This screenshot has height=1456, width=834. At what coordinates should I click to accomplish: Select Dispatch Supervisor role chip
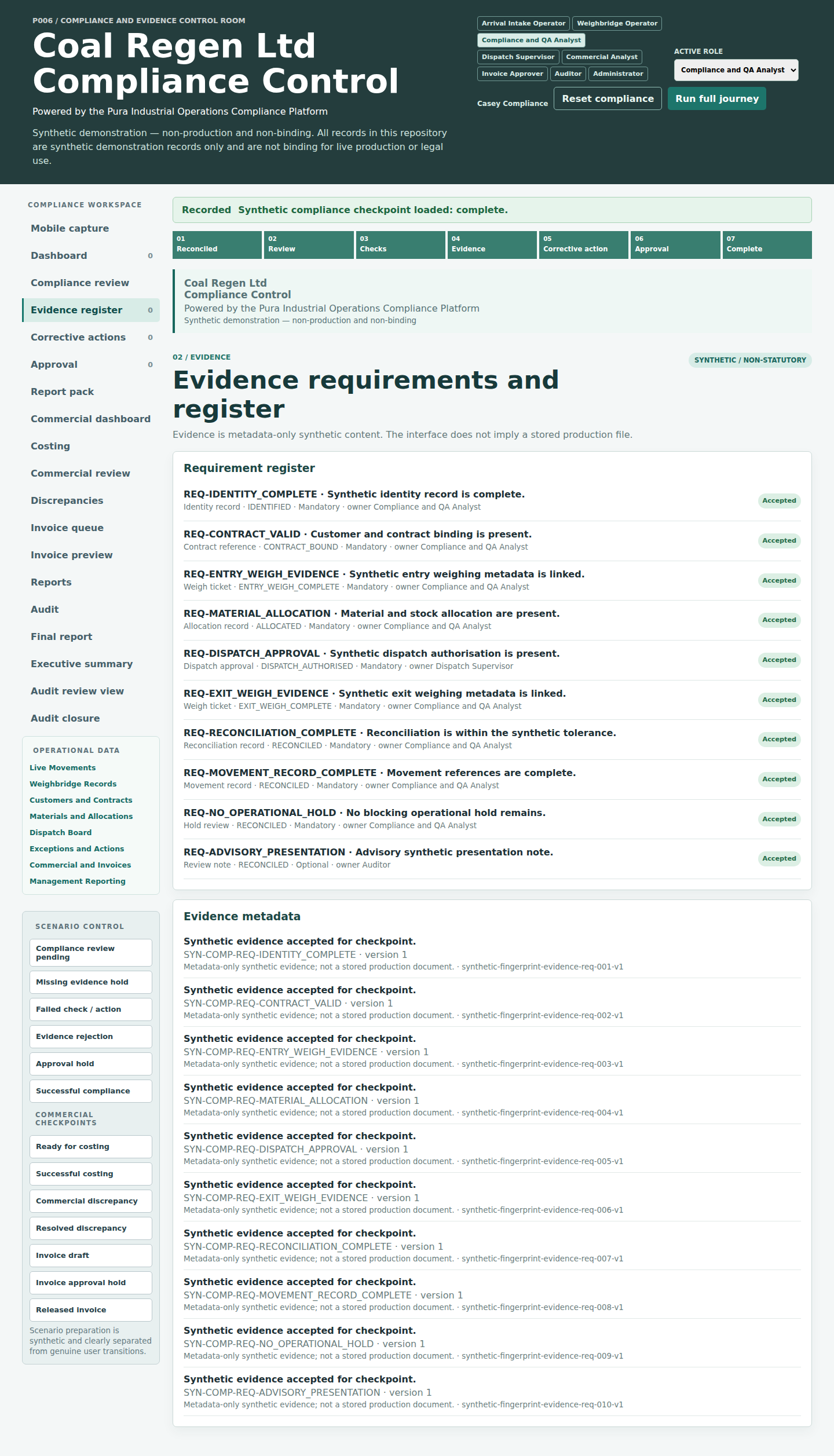518,57
